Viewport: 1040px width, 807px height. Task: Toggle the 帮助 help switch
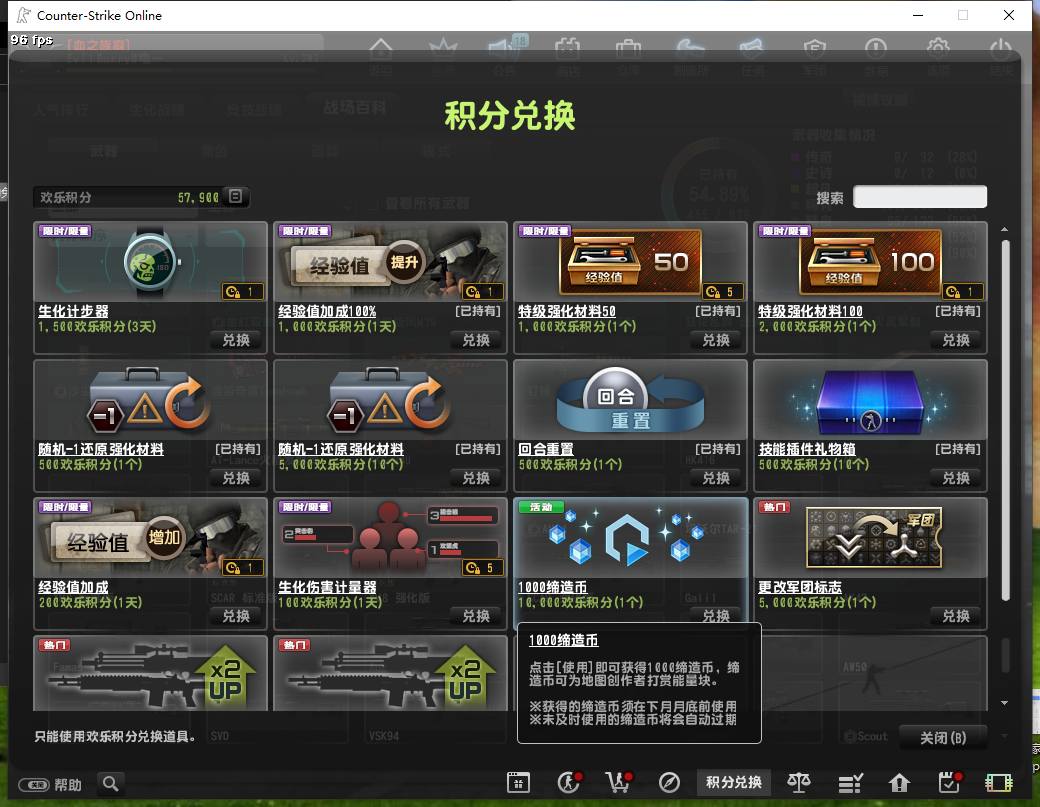click(x=34, y=784)
